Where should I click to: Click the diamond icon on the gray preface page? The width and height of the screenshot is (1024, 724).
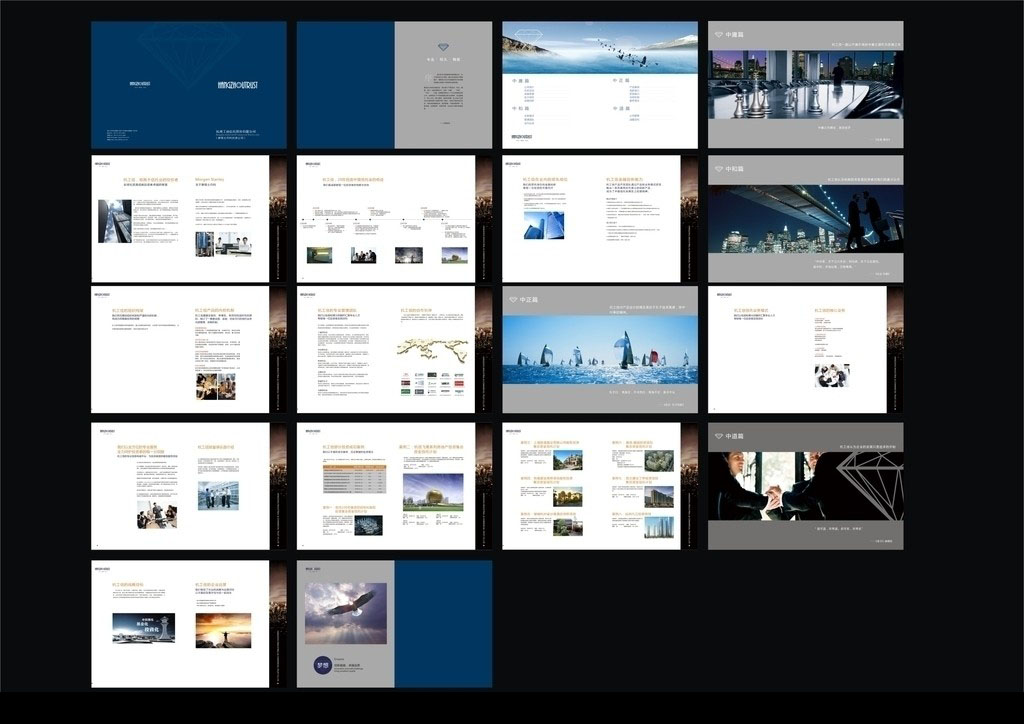click(x=443, y=45)
